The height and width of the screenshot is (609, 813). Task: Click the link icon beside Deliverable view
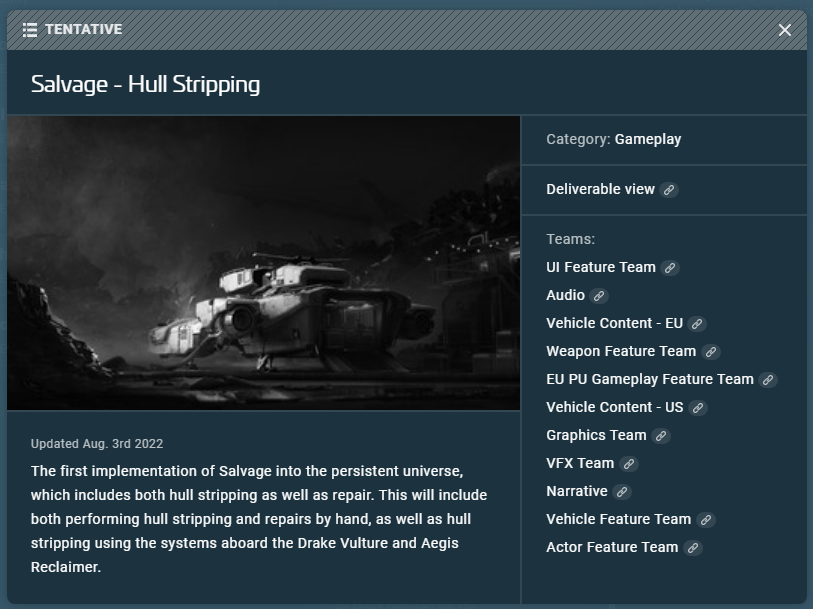coord(670,190)
